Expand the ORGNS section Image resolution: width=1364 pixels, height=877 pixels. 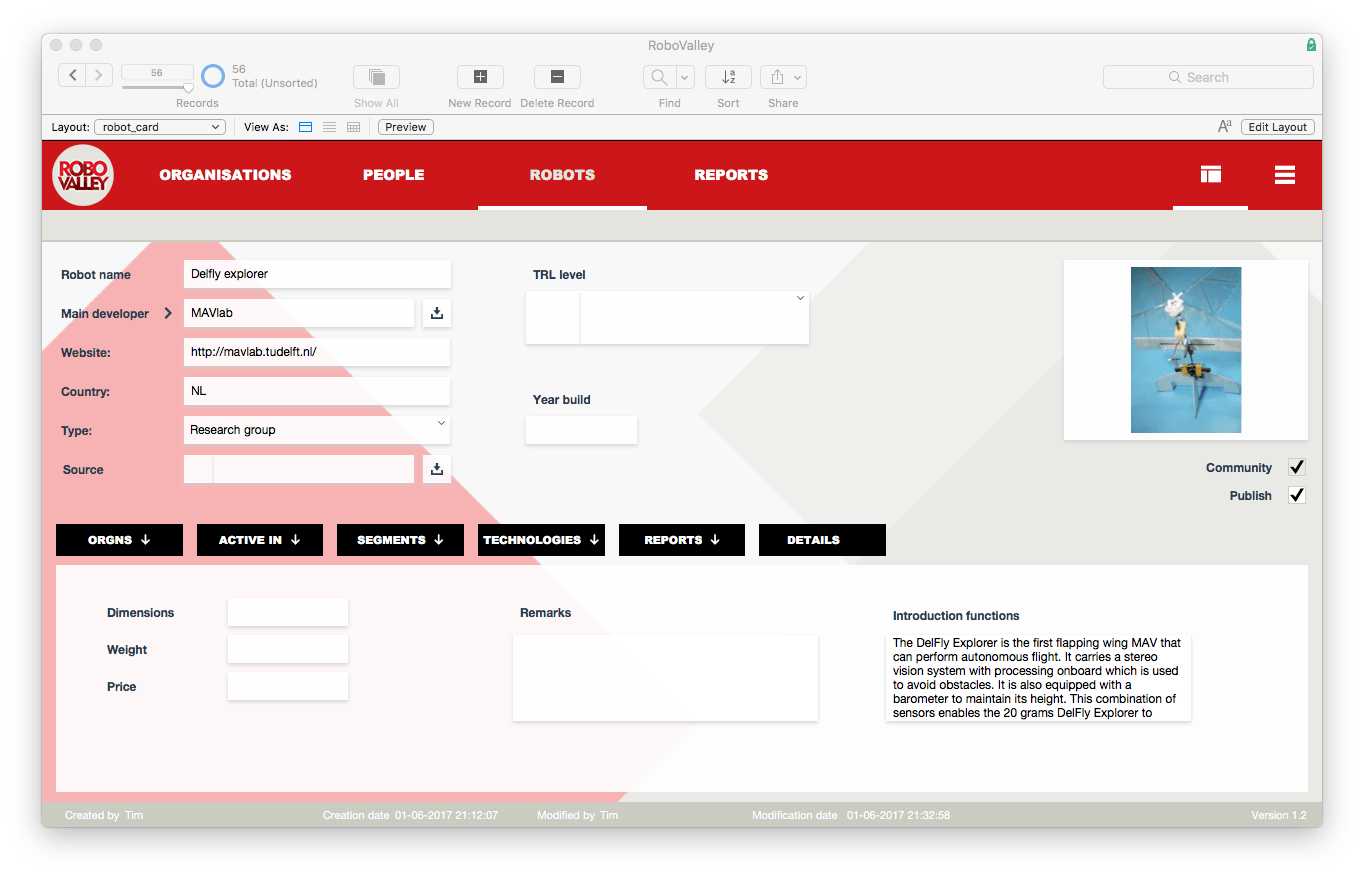click(x=119, y=540)
